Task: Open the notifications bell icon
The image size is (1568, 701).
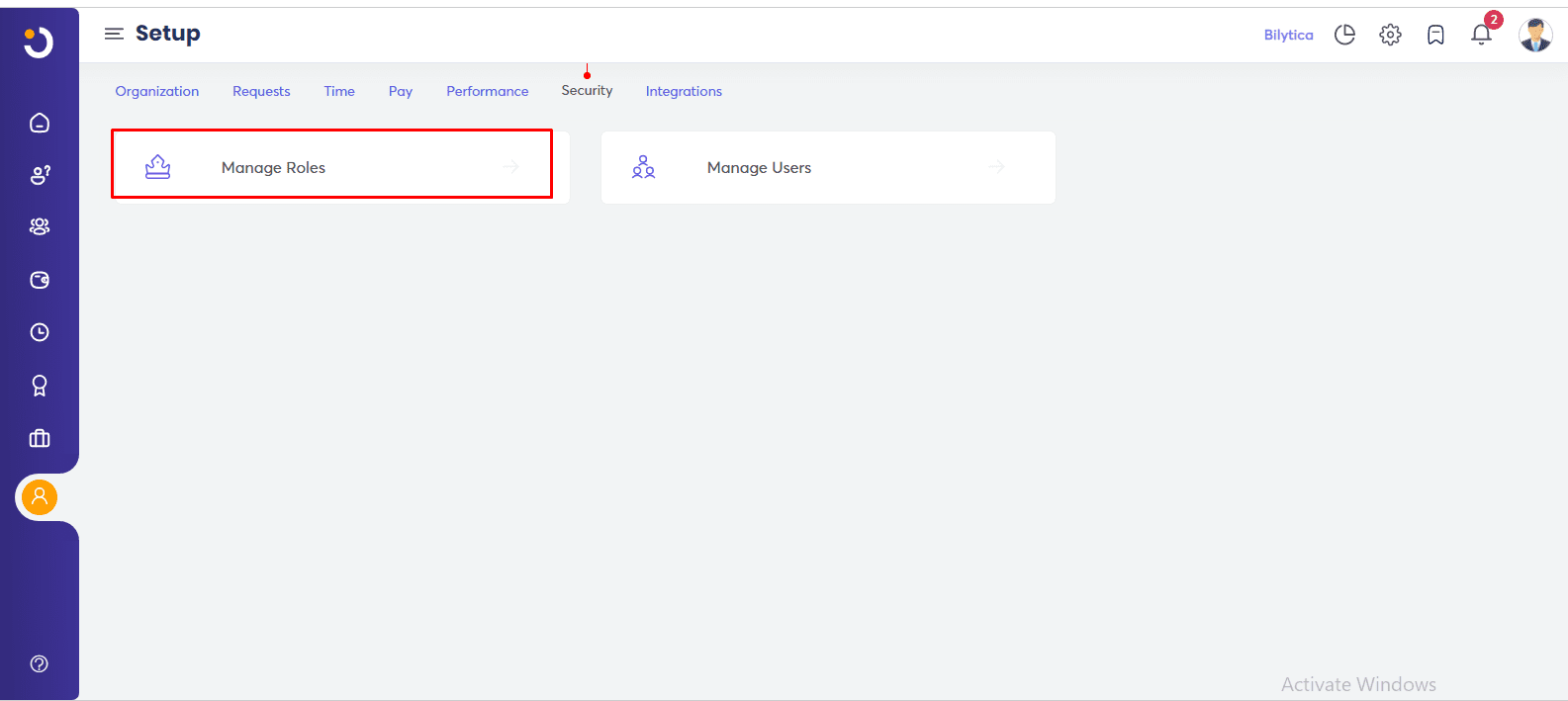Action: coord(1481,35)
